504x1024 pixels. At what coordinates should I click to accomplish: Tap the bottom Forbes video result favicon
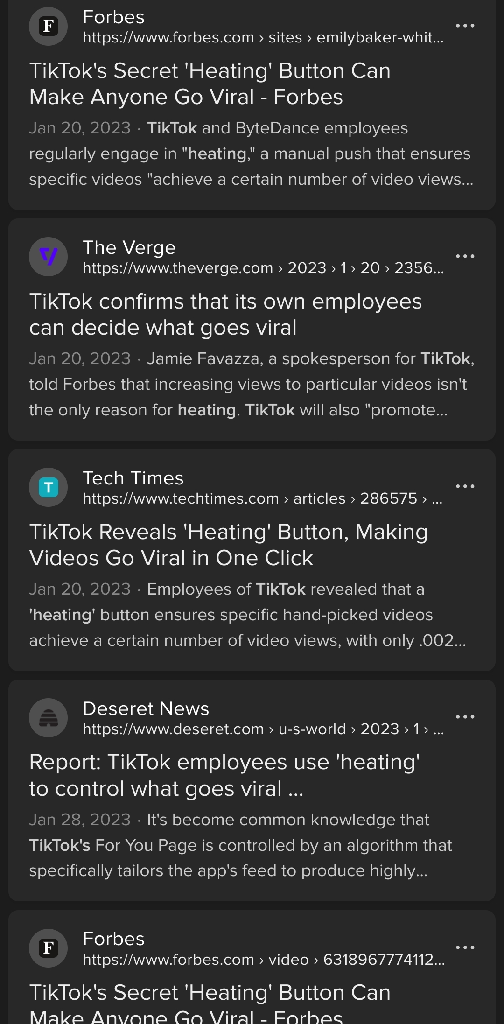point(48,948)
